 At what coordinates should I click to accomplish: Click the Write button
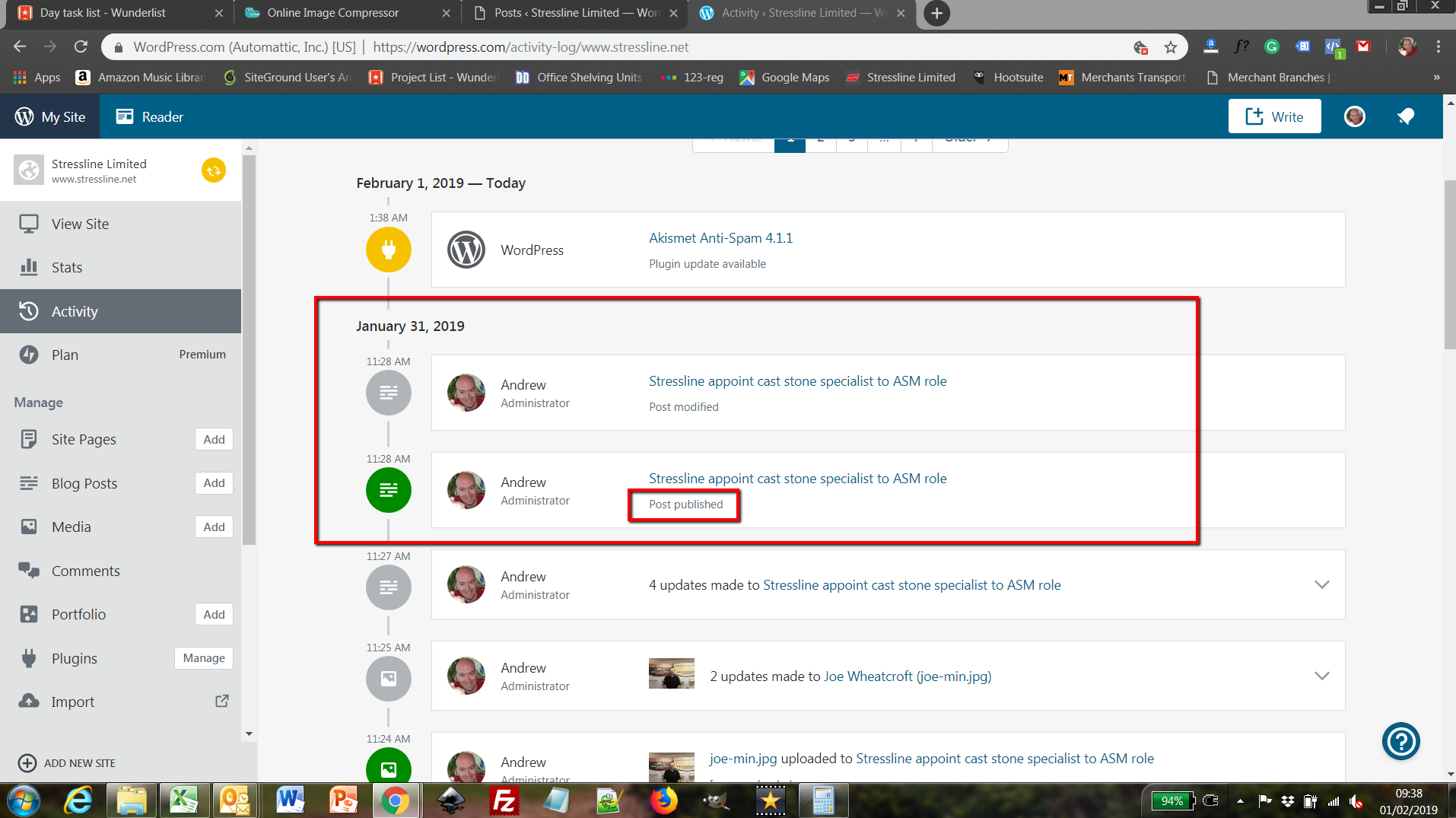point(1274,116)
